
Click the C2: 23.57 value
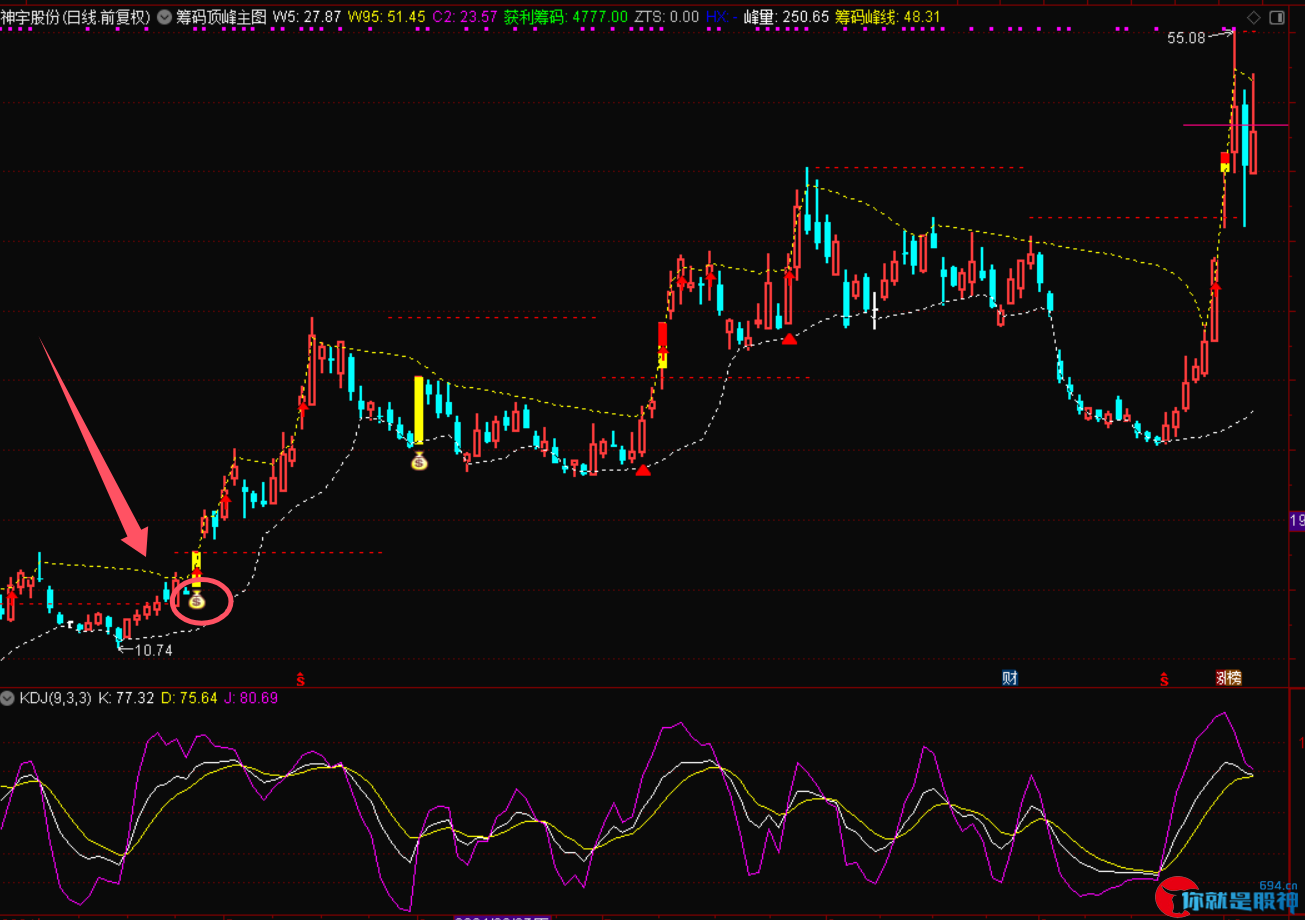point(464,17)
